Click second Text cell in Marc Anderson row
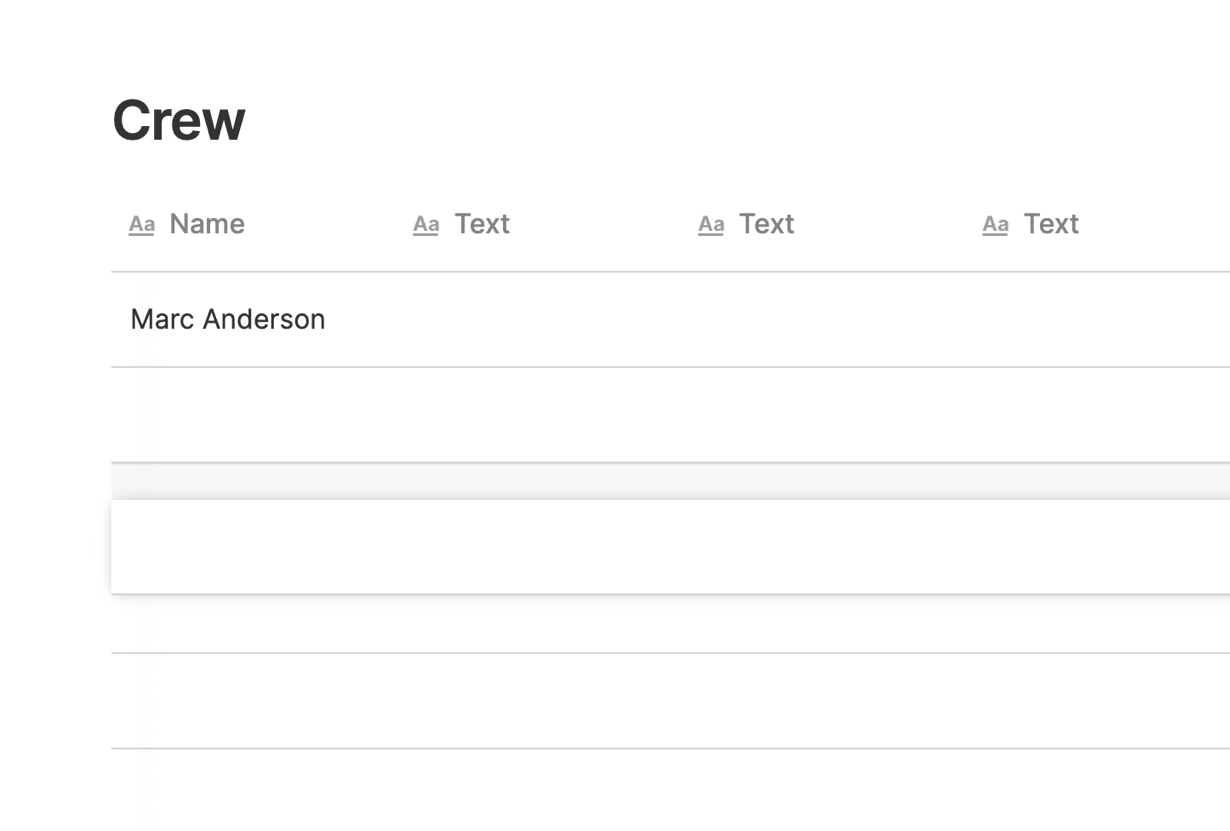Viewport: 1230px width, 831px height. coord(825,319)
